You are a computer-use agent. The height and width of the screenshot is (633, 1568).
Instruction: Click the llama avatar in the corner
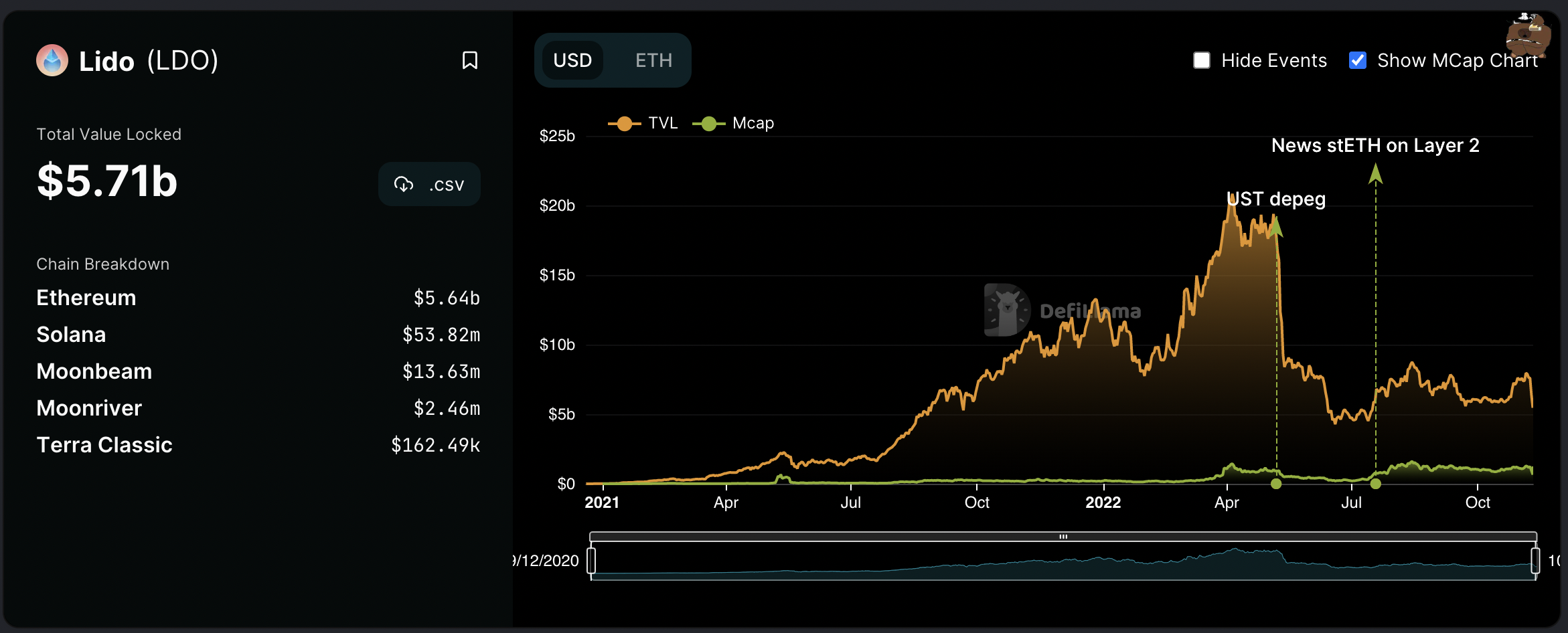point(1528,35)
